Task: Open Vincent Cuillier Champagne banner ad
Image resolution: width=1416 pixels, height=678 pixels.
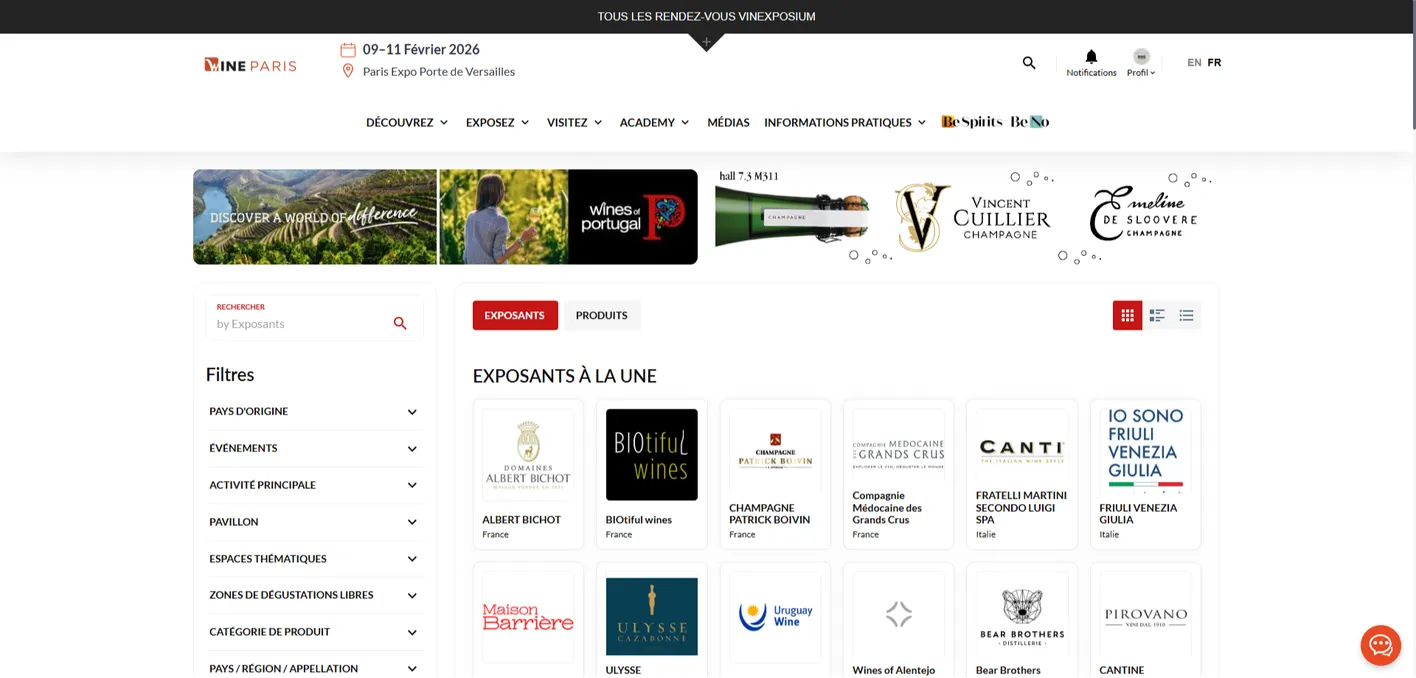Action: [x=967, y=216]
